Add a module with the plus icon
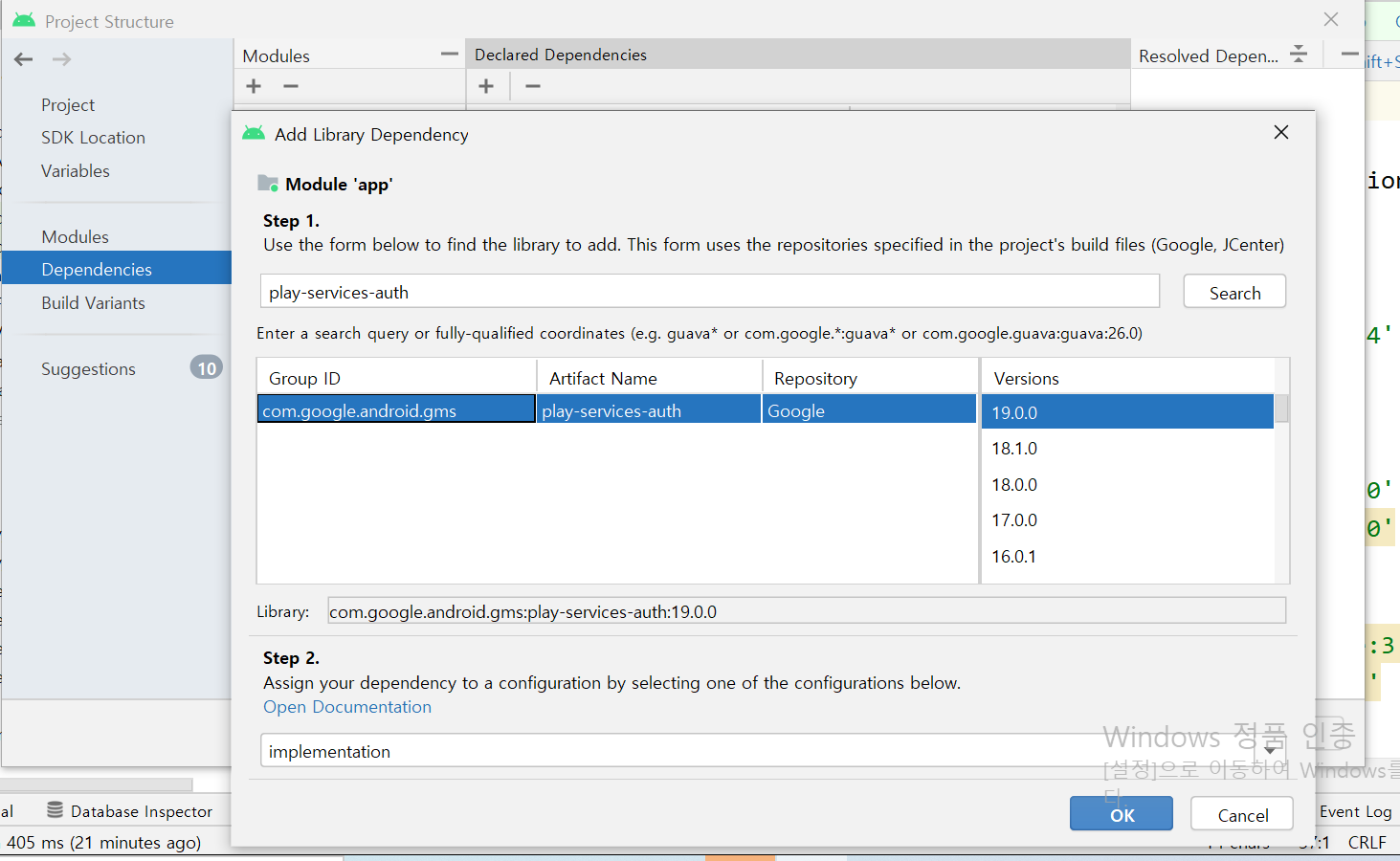 click(x=254, y=86)
